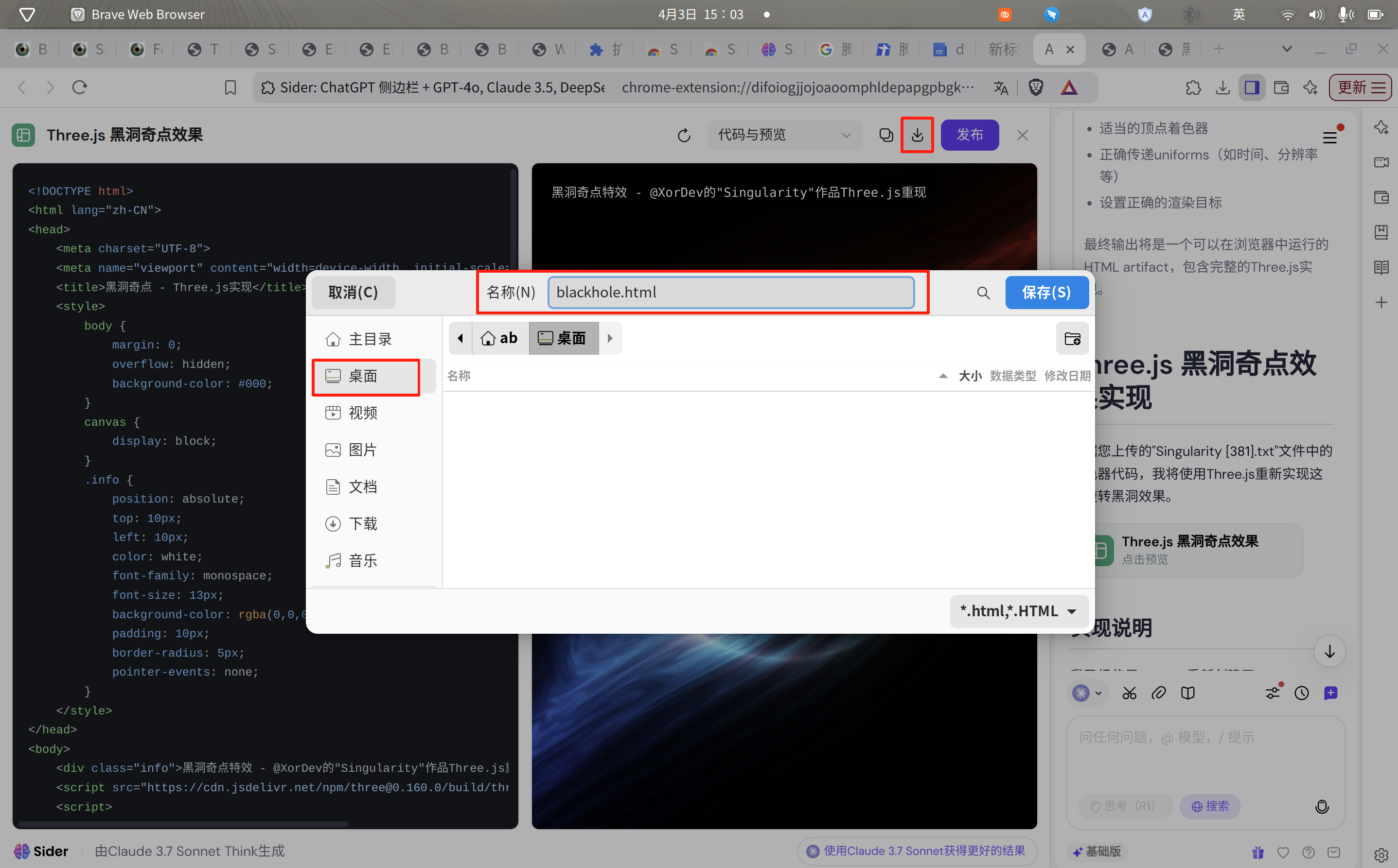Toggle Brave Shields in the address bar
This screenshot has height=868, width=1398.
point(1036,87)
